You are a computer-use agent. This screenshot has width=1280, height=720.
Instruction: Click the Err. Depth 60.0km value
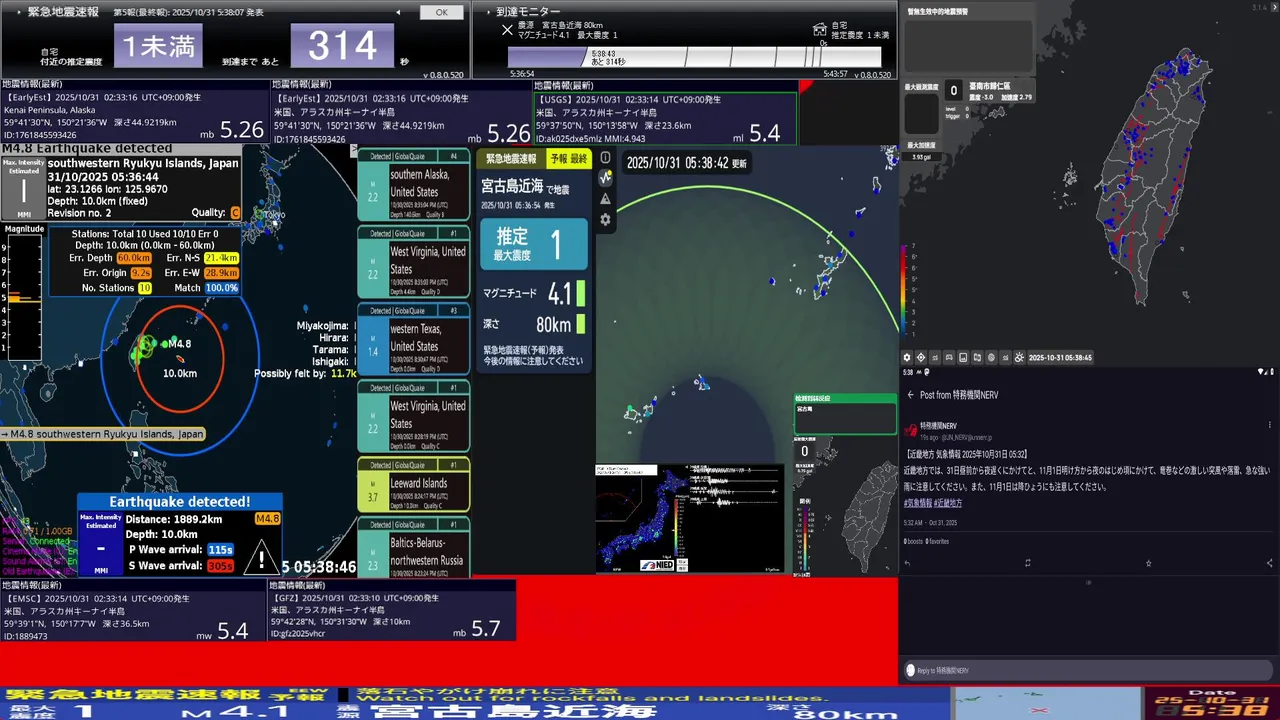[134, 258]
